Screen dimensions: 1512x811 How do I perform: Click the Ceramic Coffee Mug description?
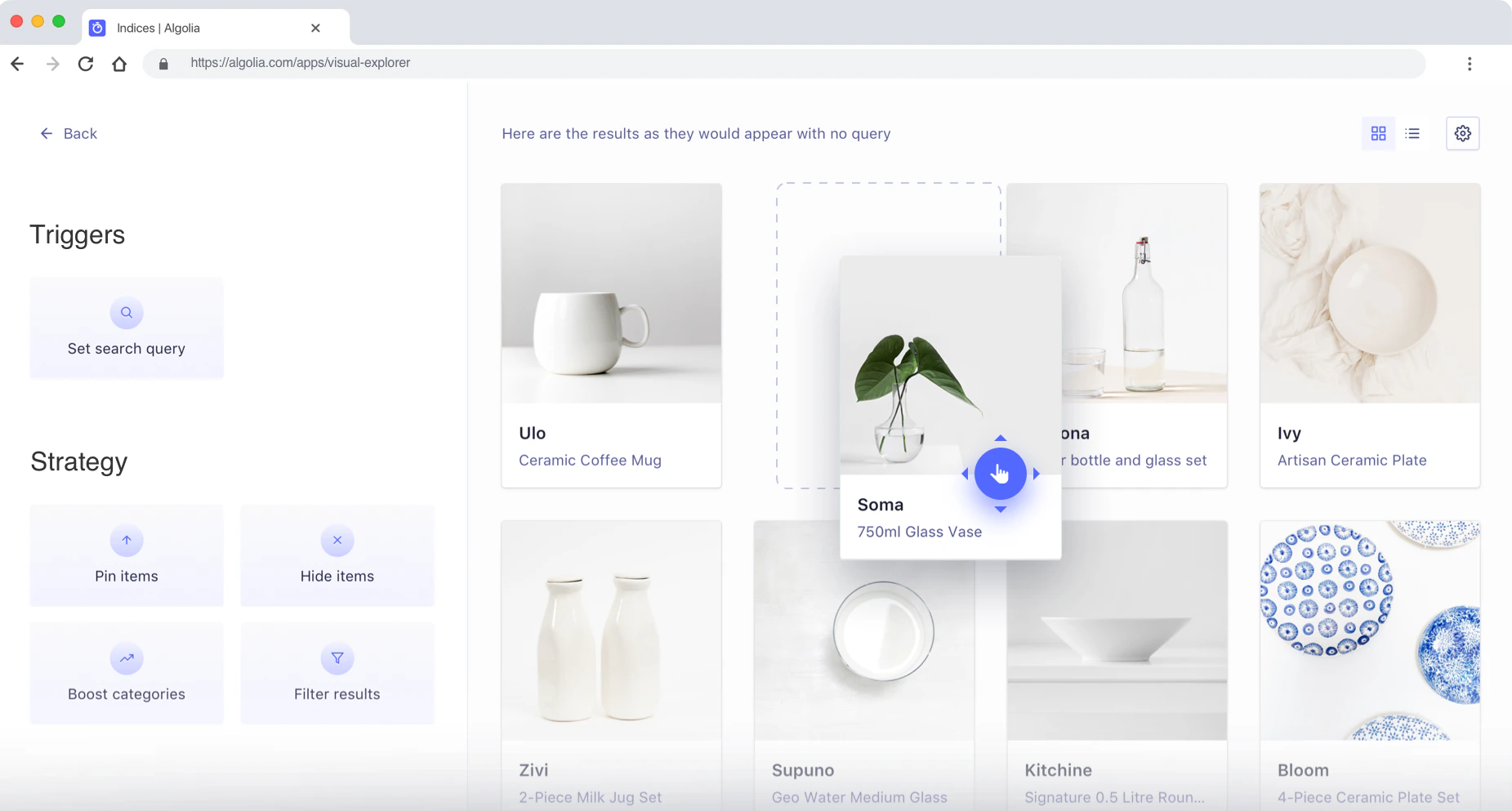tap(590, 460)
